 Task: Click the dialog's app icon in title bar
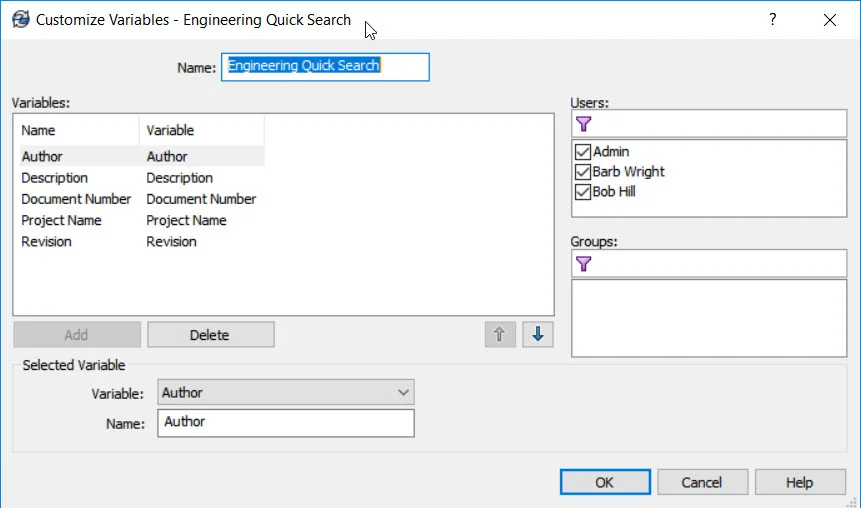20,19
